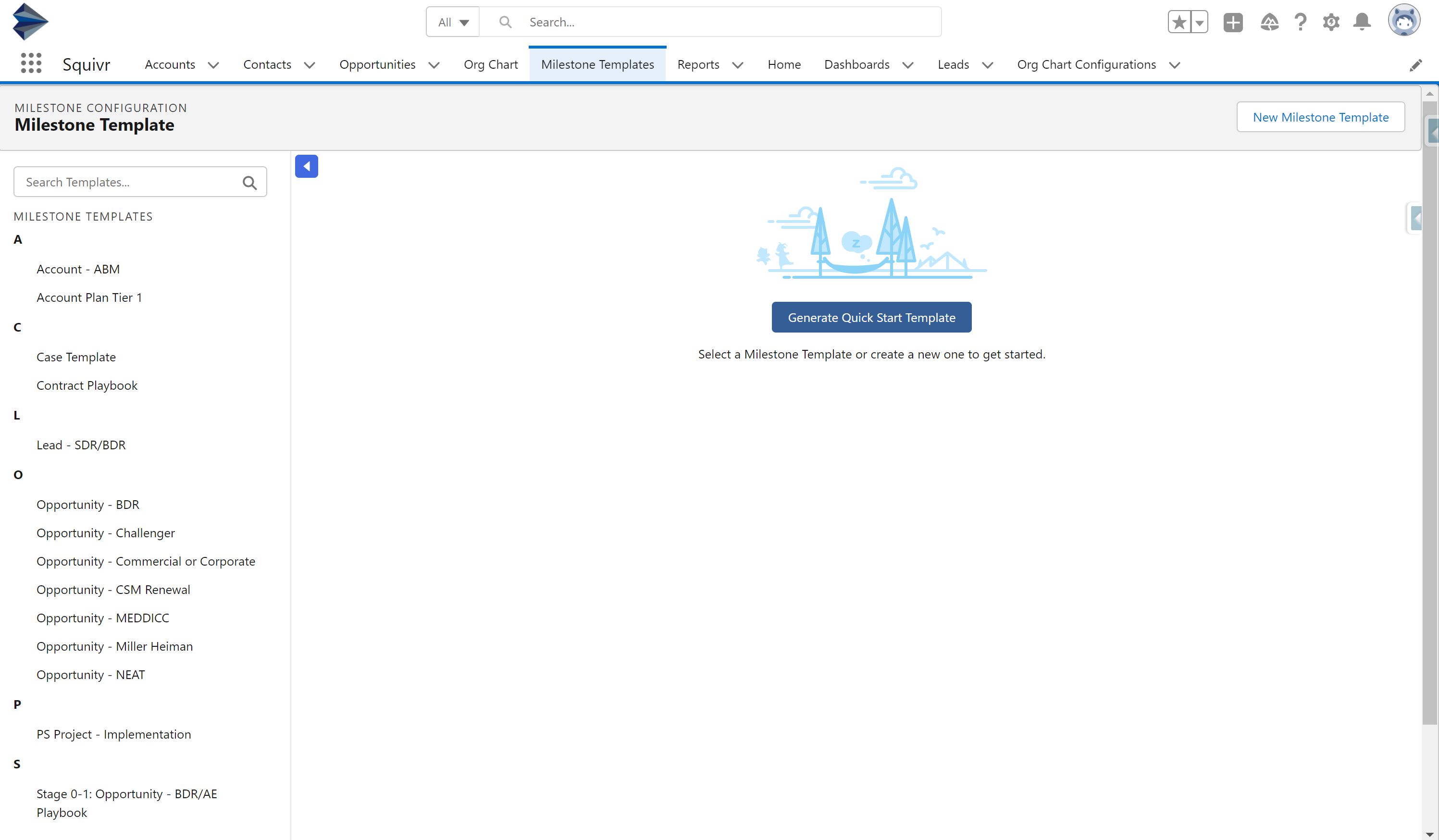Switch to the Org Chart tab
Viewport: 1439px width, 840px height.
point(491,64)
